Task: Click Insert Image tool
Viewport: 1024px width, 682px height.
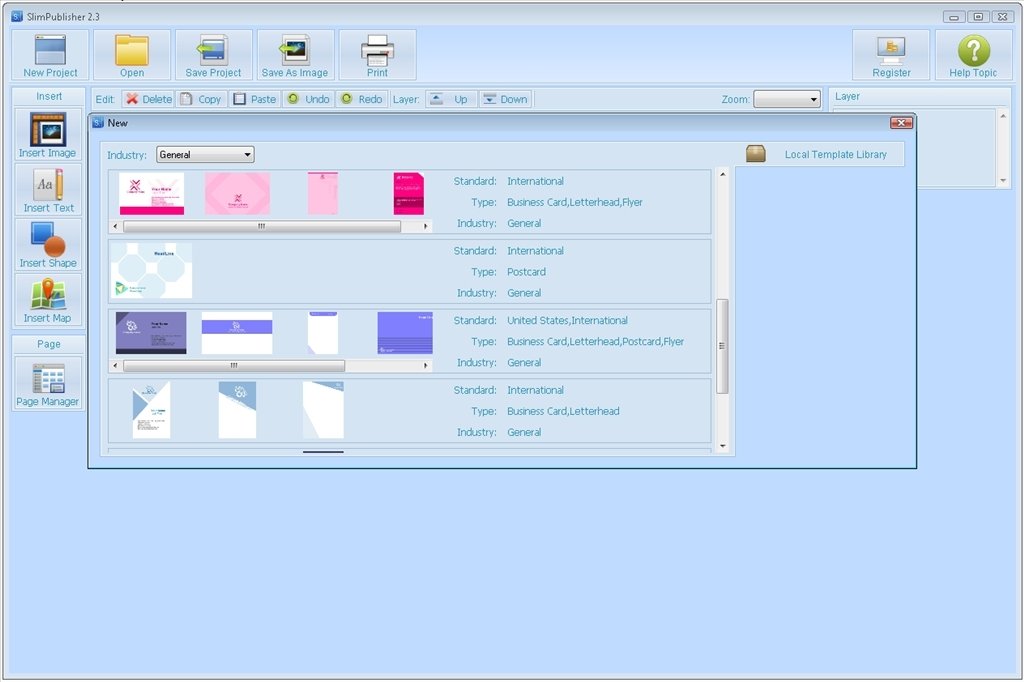Action: [x=48, y=135]
